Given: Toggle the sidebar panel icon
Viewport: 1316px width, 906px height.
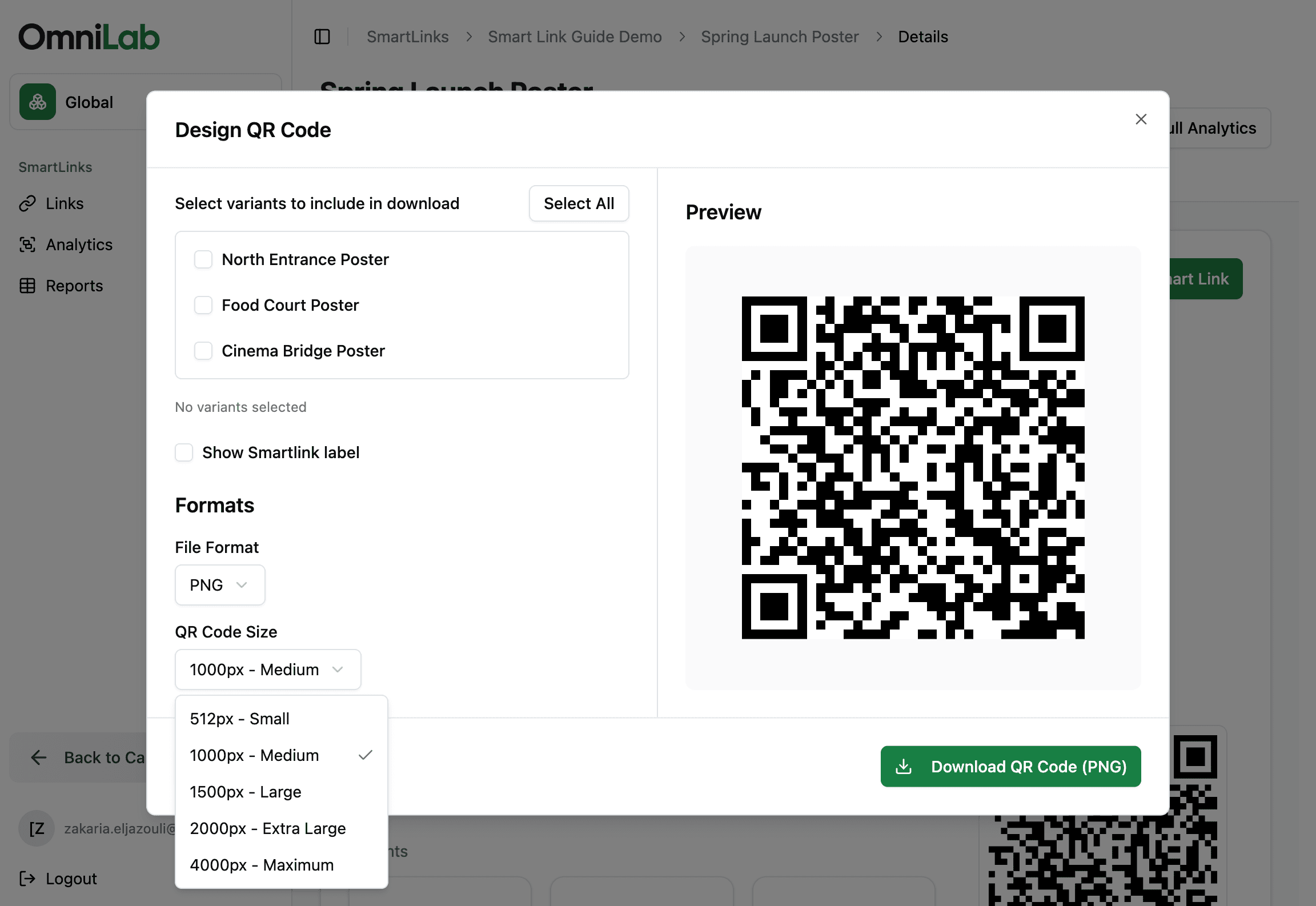Looking at the screenshot, I should pos(322,37).
